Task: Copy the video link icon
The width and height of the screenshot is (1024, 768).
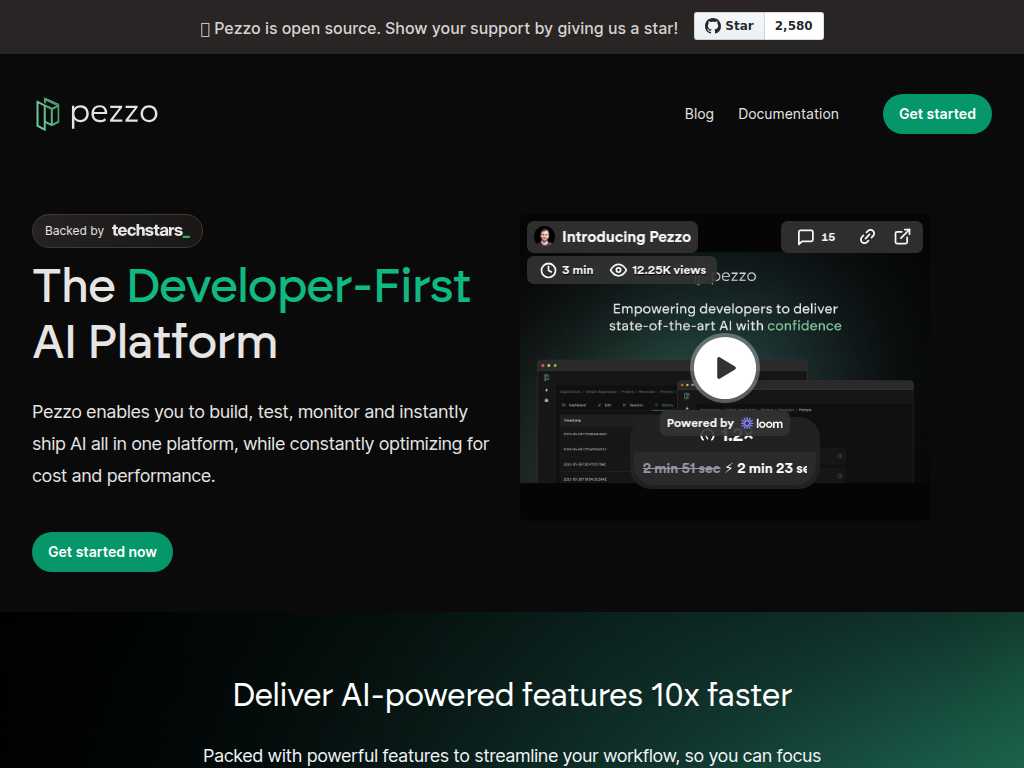Action: tap(867, 237)
